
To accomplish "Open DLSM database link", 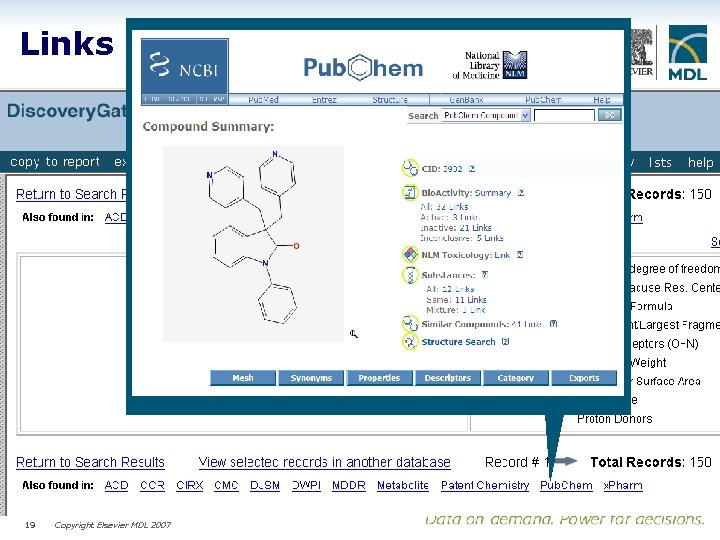I will point(265,485).
